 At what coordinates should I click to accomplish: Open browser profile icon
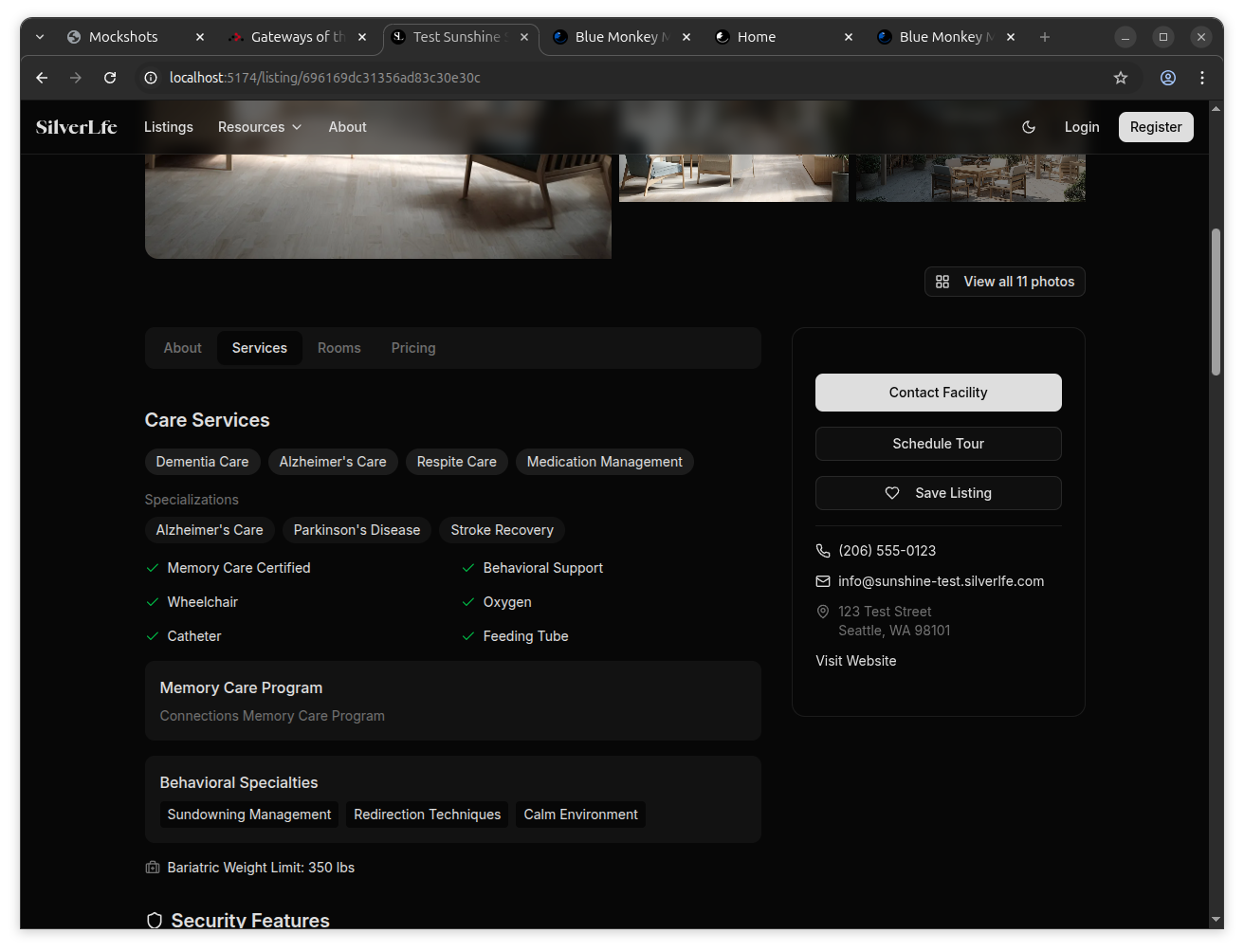(1168, 78)
